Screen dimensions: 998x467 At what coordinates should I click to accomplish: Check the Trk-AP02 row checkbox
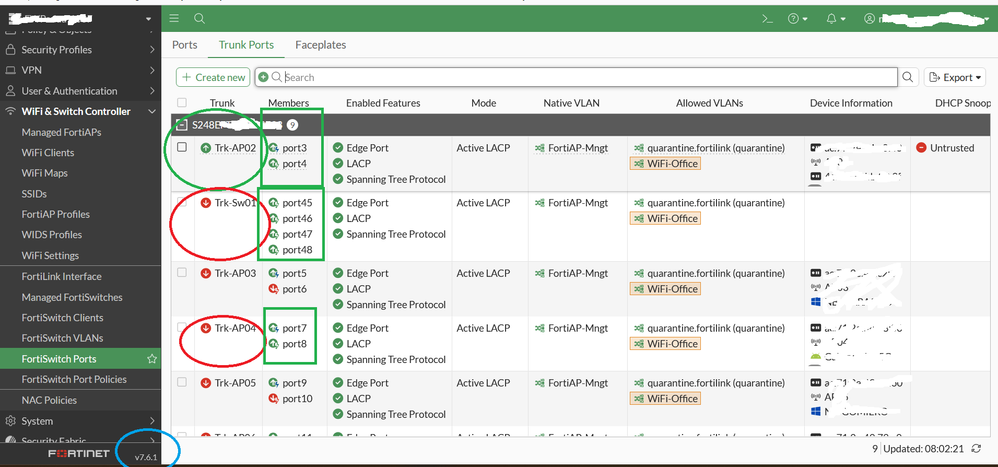[x=181, y=148]
